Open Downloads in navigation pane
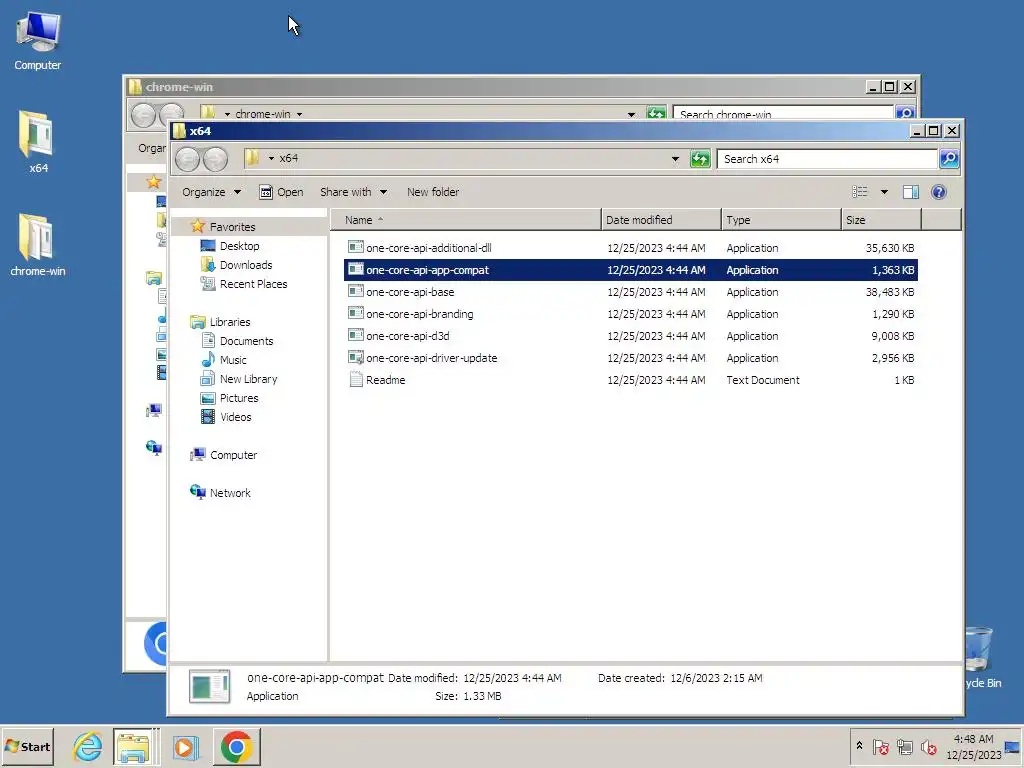Screen dimensions: 1024x768 [246, 264]
